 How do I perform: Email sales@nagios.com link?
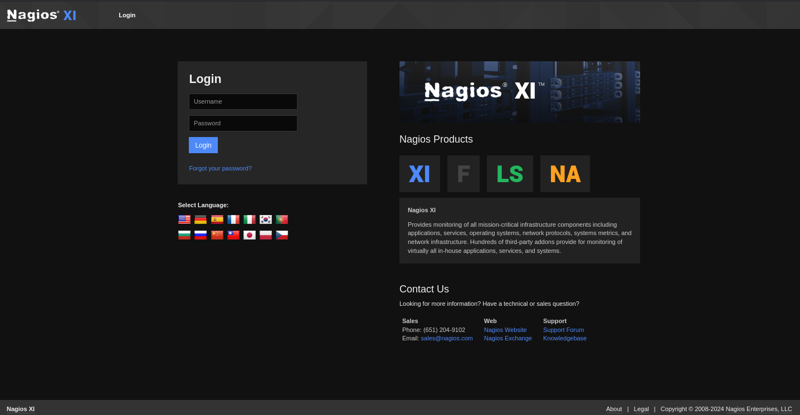pos(446,338)
